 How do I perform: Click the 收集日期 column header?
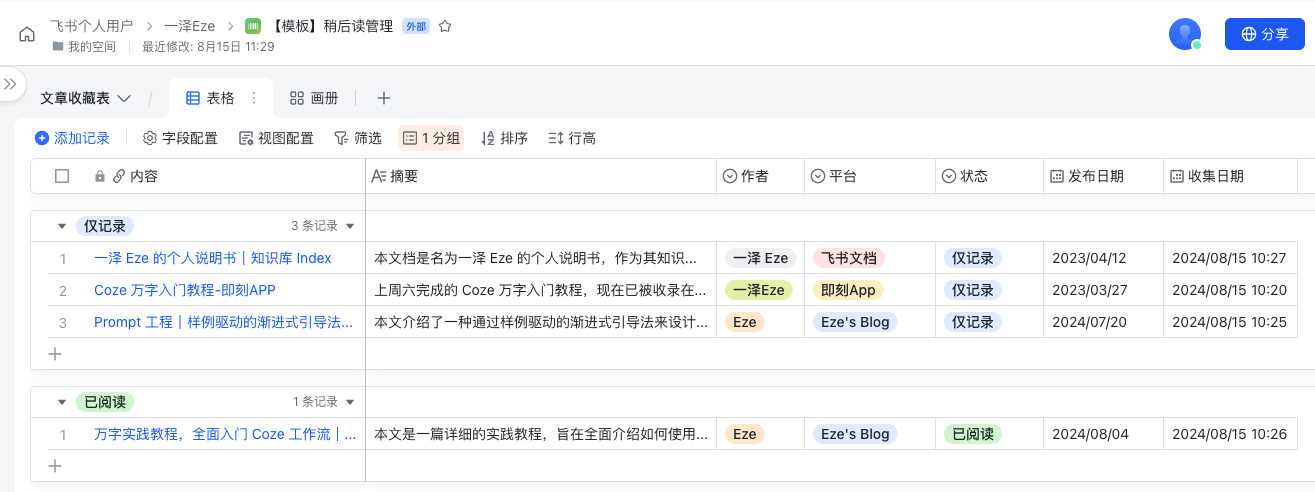[1230, 176]
